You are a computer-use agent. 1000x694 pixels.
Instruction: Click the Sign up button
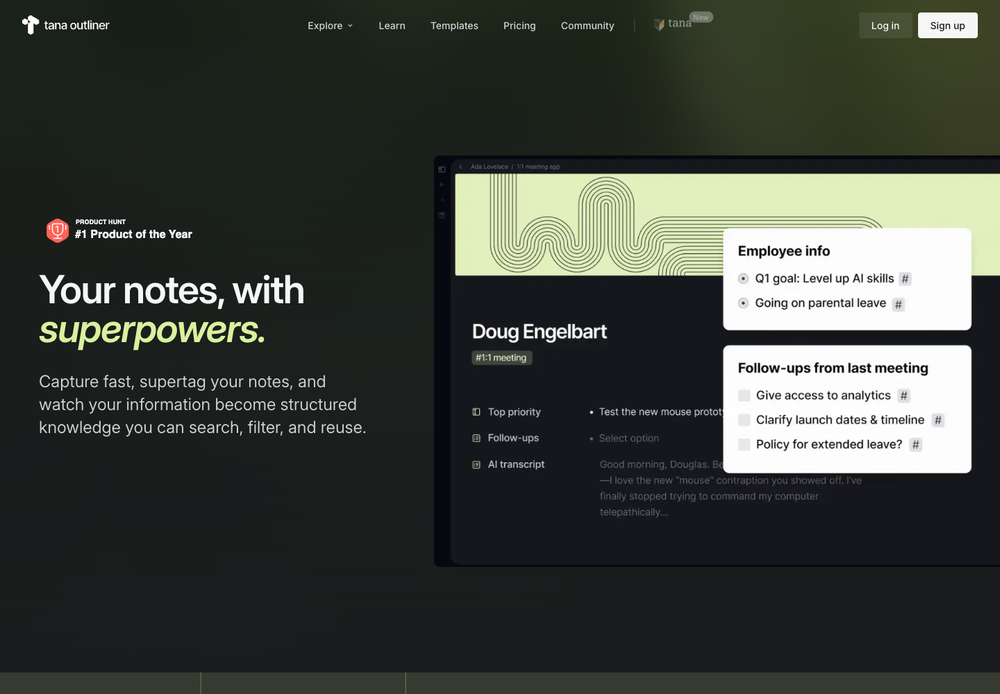tap(947, 26)
